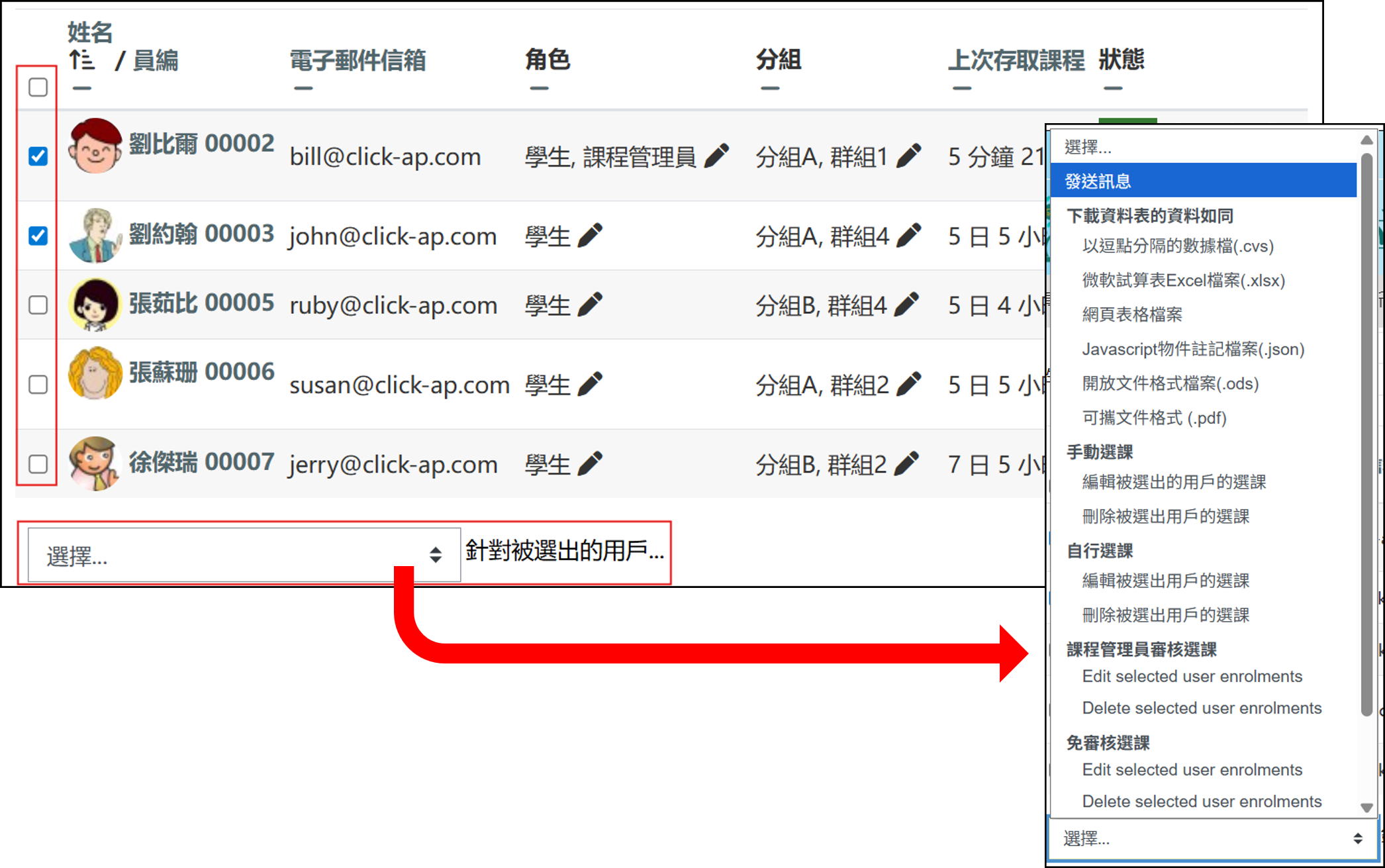The image size is (1385, 868).
Task: Edit roles pencil for 張蘇珊 00006
Action: 591,384
